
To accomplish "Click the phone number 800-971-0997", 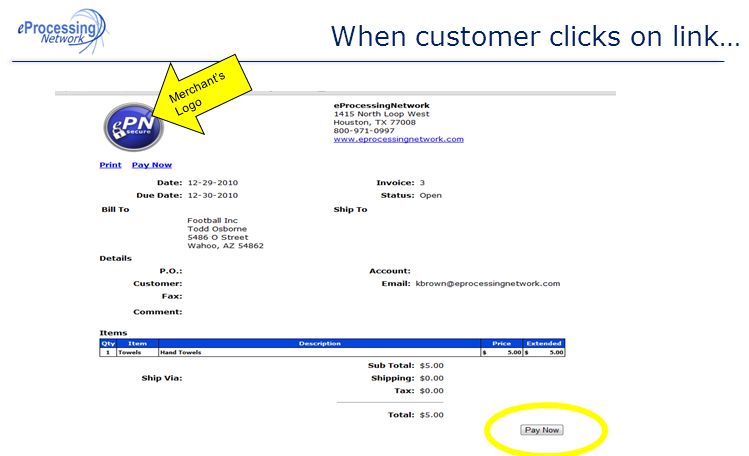I will (364, 130).
